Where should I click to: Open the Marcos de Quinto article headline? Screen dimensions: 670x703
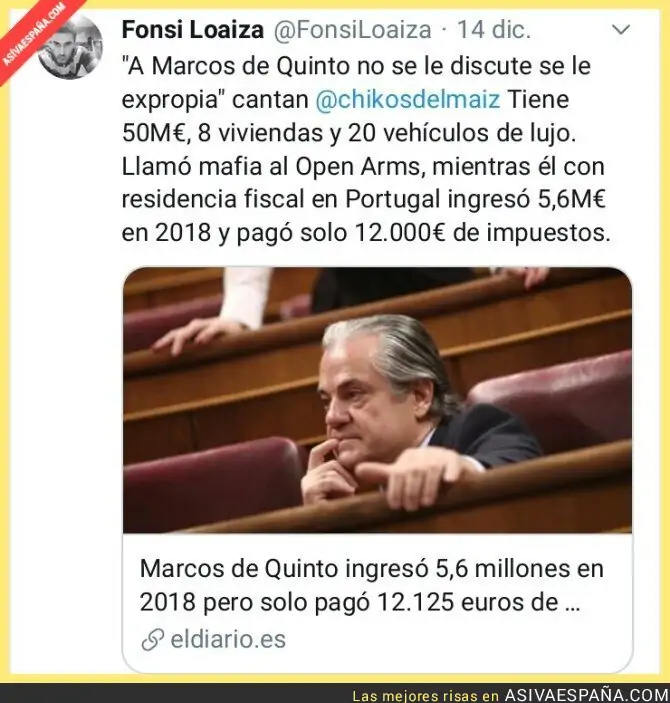point(371,585)
